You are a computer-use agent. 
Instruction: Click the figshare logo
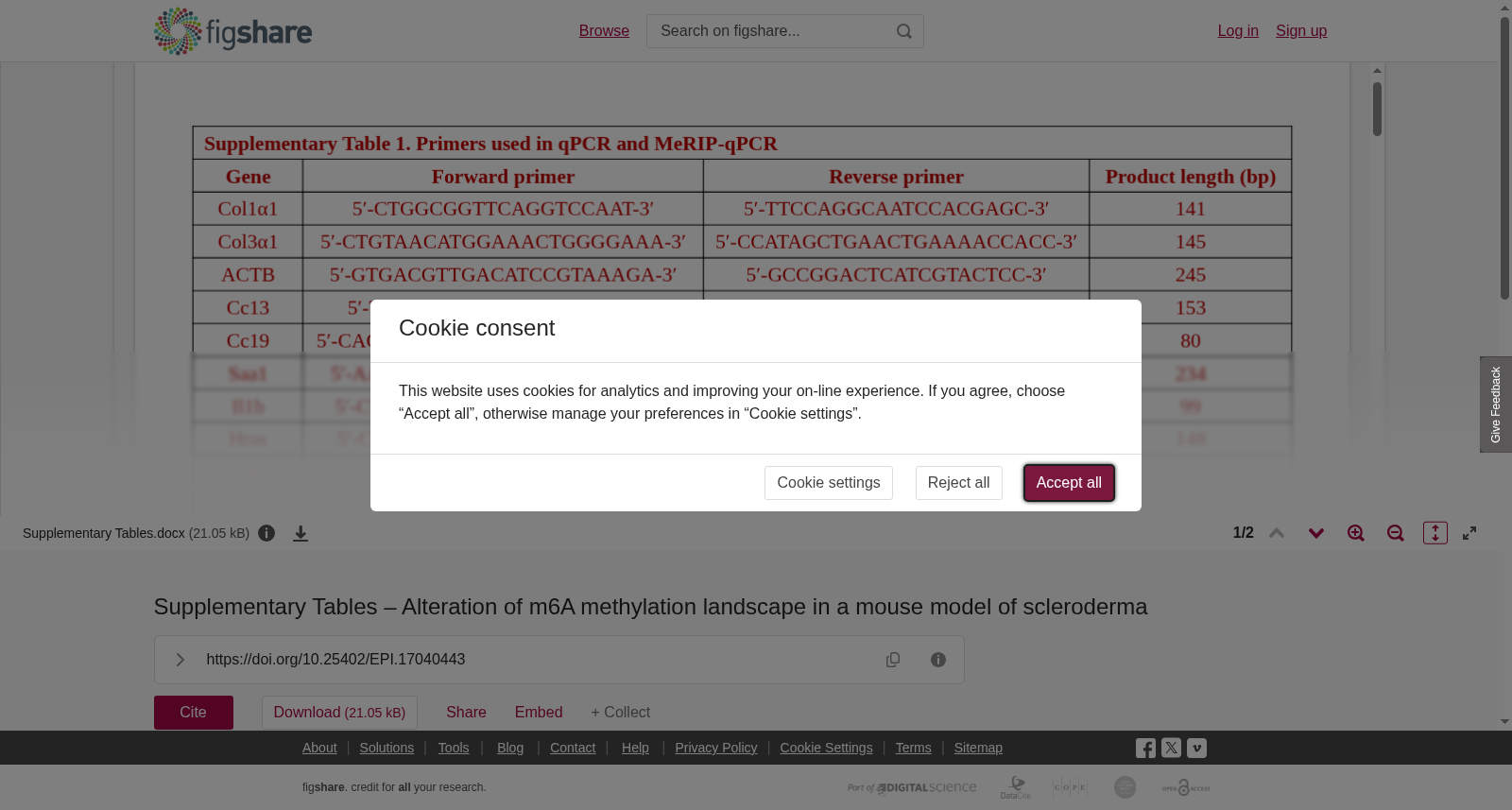232,31
